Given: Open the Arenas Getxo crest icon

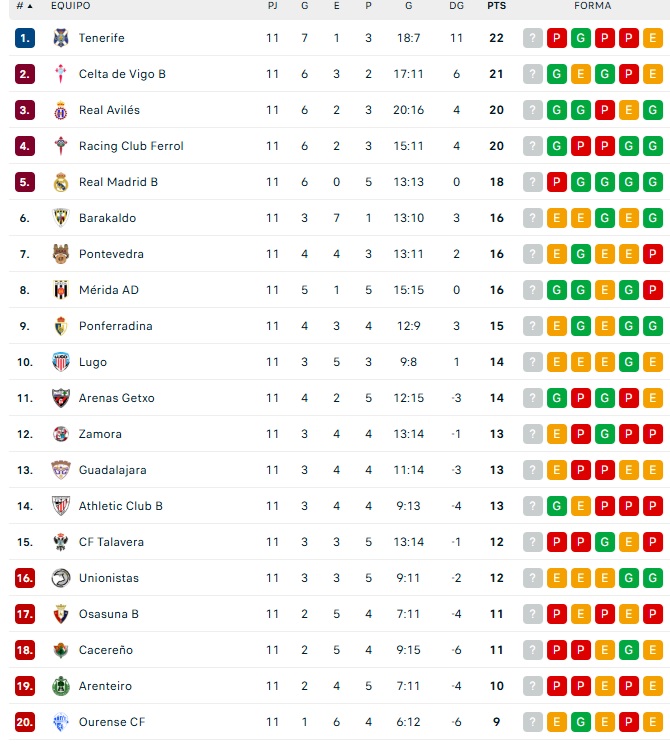Looking at the screenshot, I should [x=61, y=398].
